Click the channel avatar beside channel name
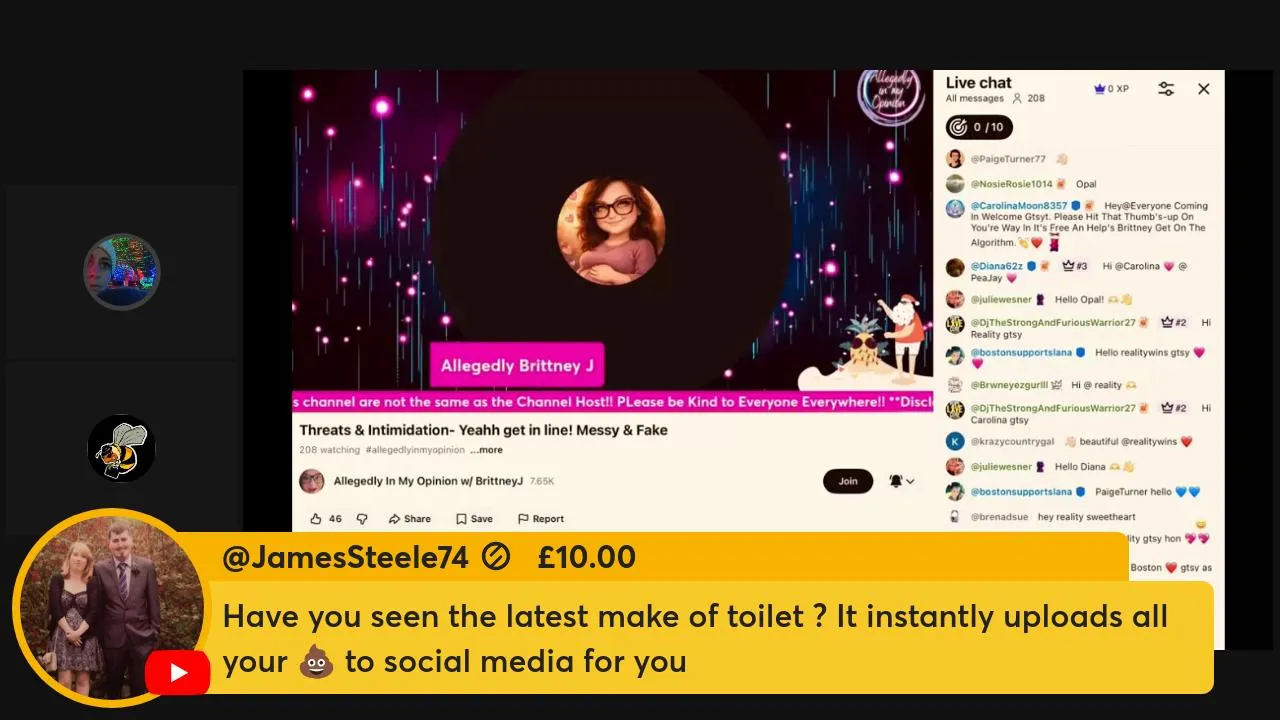 [312, 481]
